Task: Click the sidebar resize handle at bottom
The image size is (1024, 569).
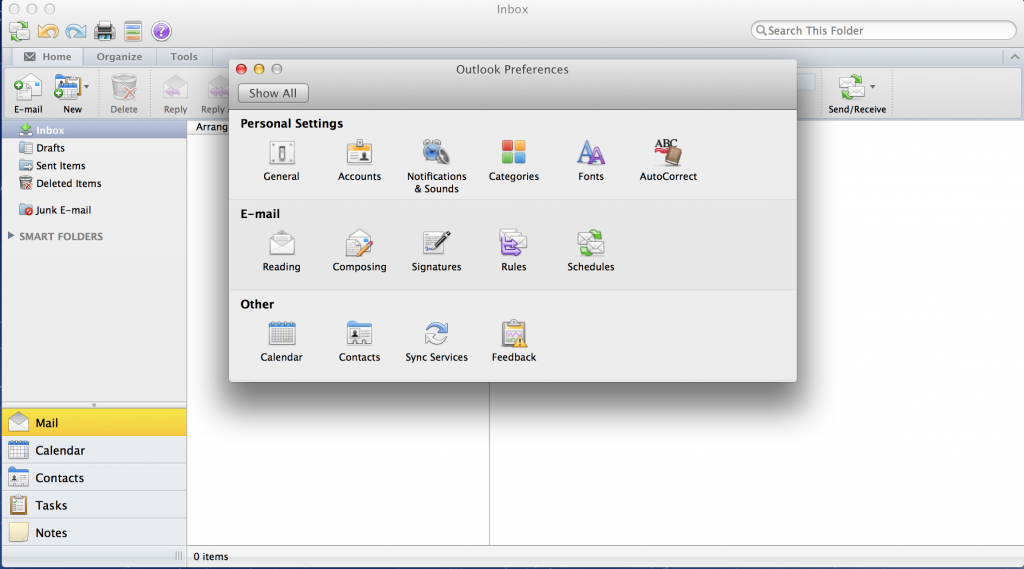Action: pos(178,556)
